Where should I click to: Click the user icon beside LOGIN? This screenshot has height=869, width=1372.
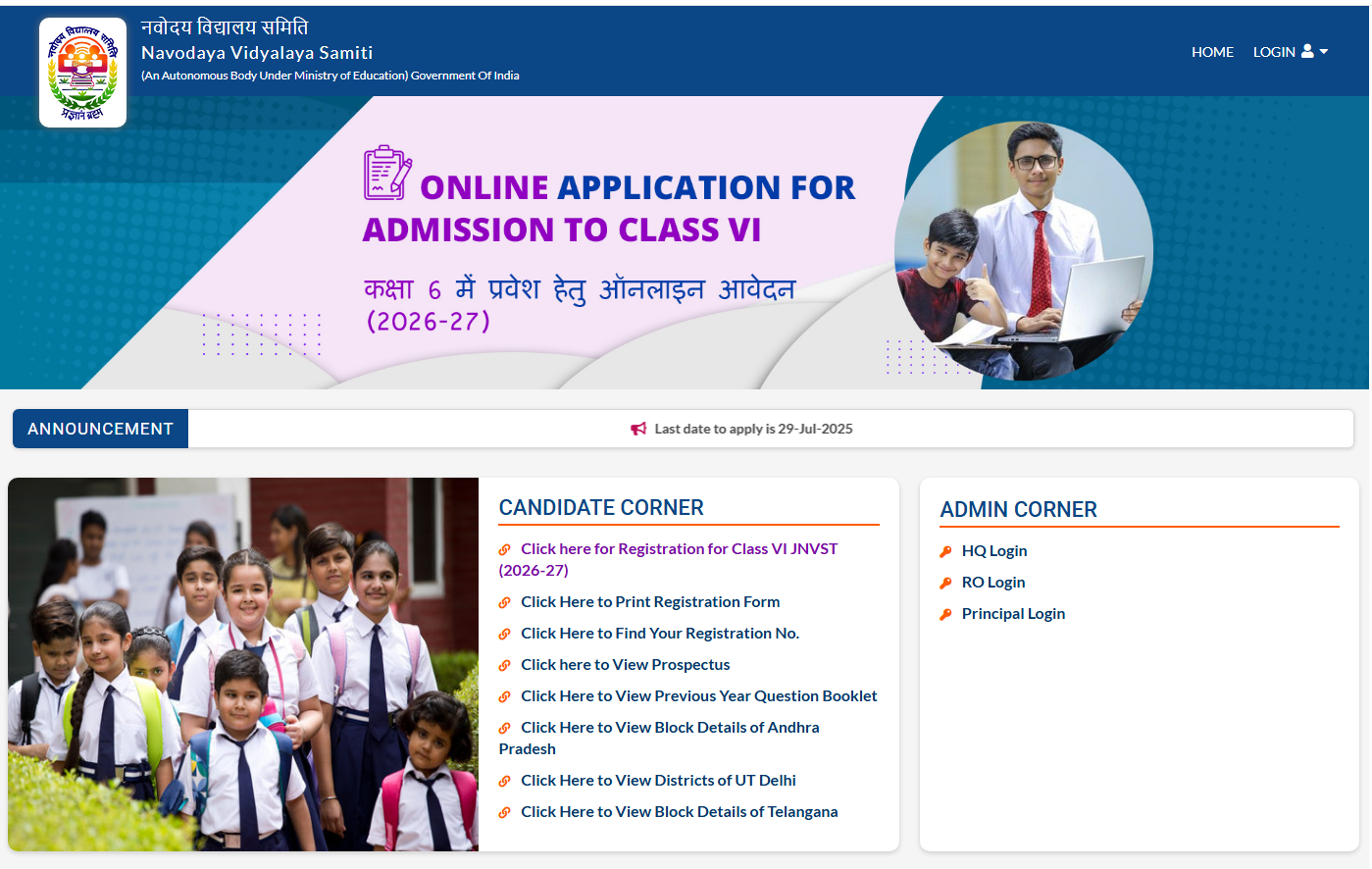click(1307, 51)
